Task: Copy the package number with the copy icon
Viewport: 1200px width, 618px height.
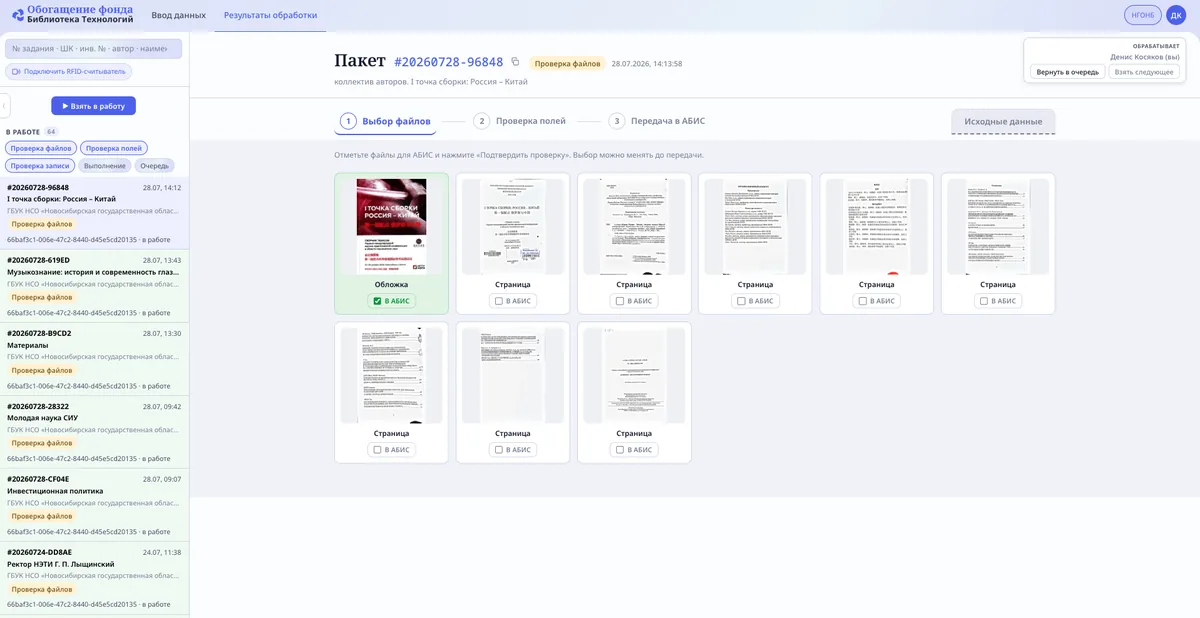Action: pos(516,62)
